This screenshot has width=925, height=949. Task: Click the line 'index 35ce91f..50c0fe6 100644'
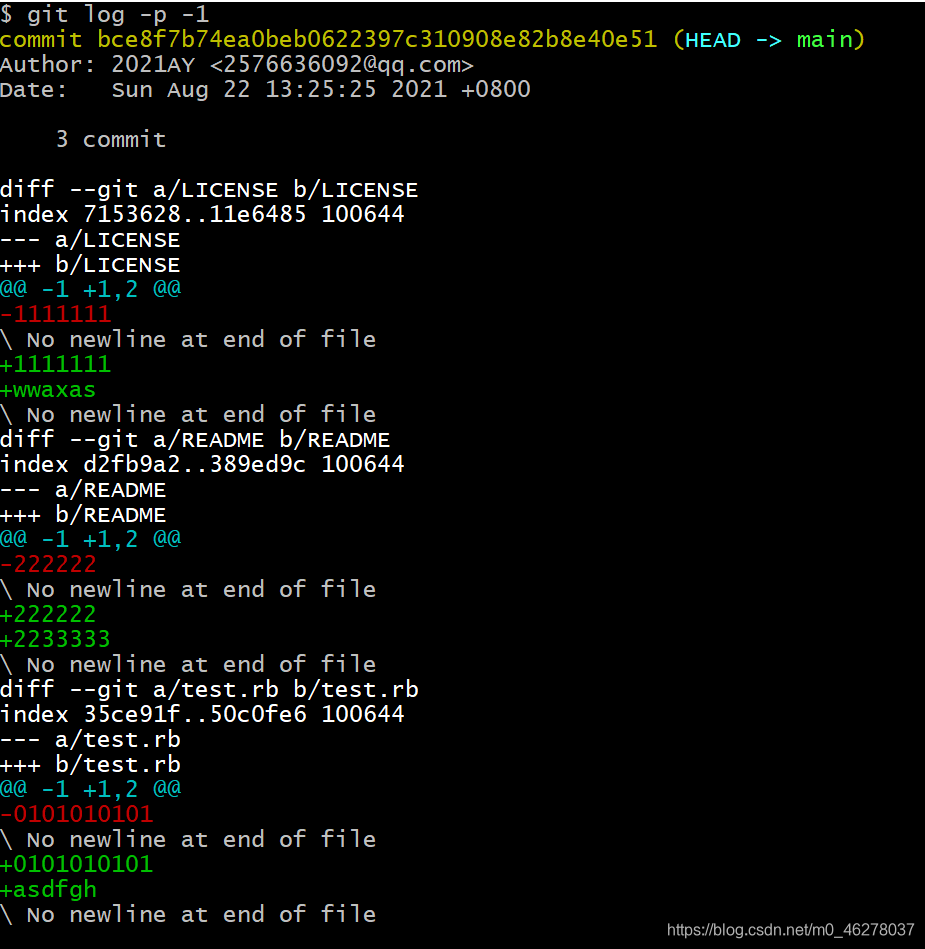tap(202, 714)
